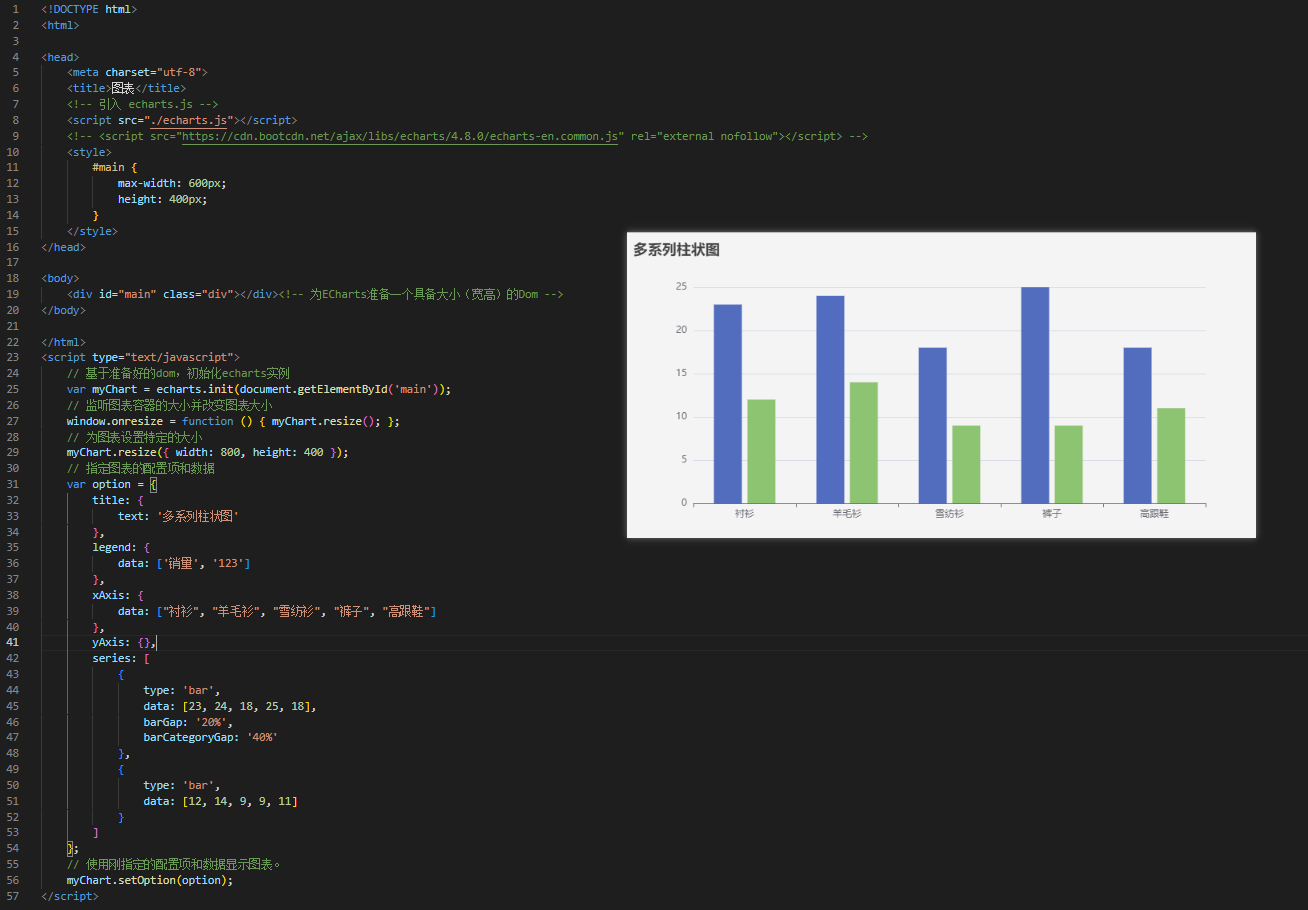This screenshot has height=910, width=1308.
Task: Click the <style> opening tag
Action: click(x=89, y=151)
